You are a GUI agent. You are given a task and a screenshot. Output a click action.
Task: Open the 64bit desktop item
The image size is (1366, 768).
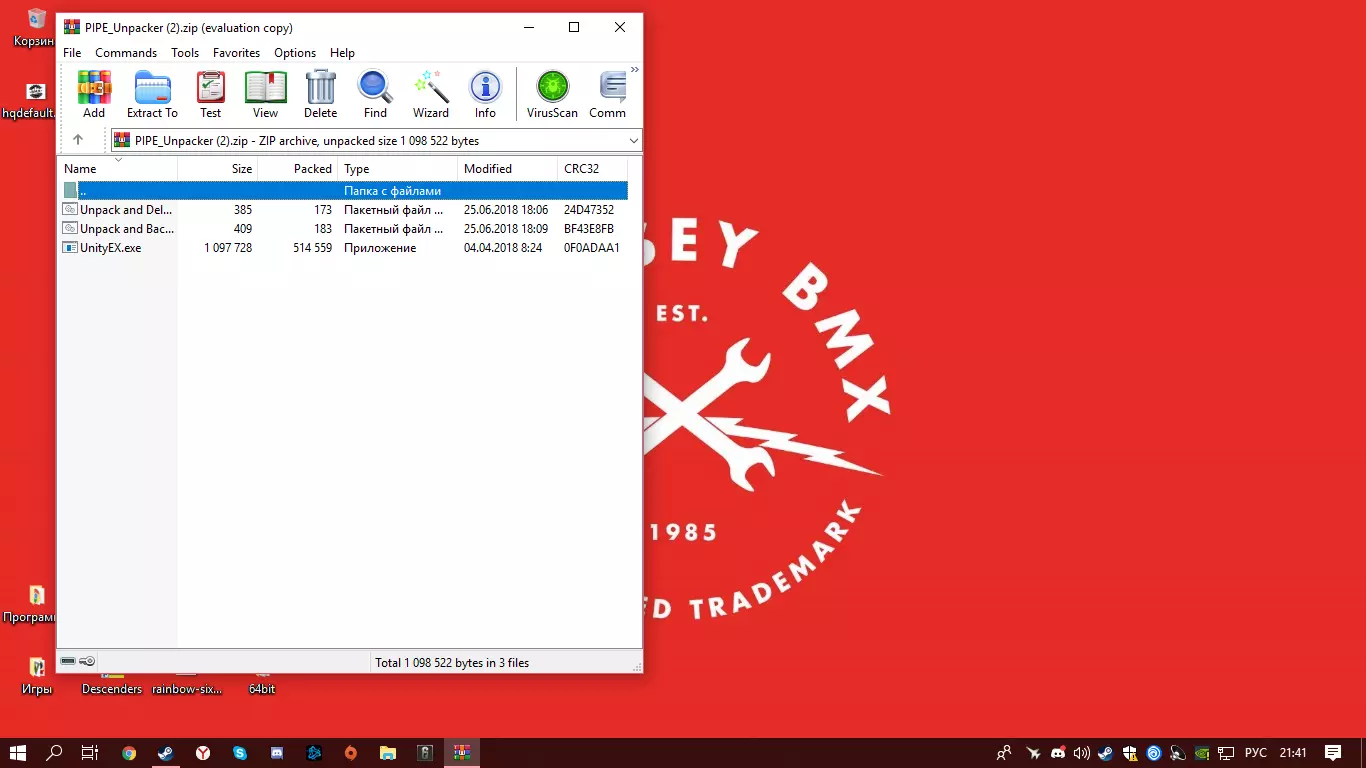click(262, 686)
